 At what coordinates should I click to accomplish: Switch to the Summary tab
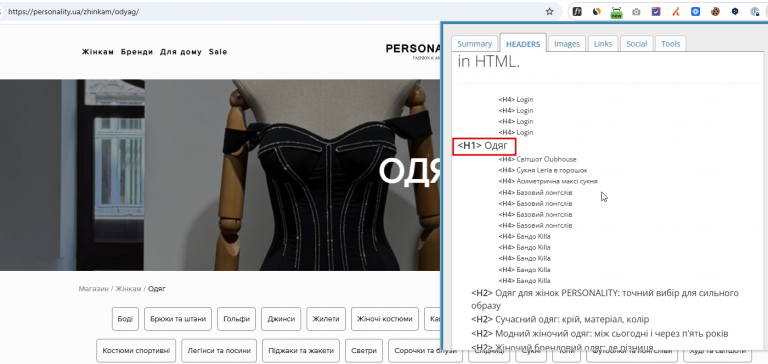pyautogui.click(x=474, y=44)
